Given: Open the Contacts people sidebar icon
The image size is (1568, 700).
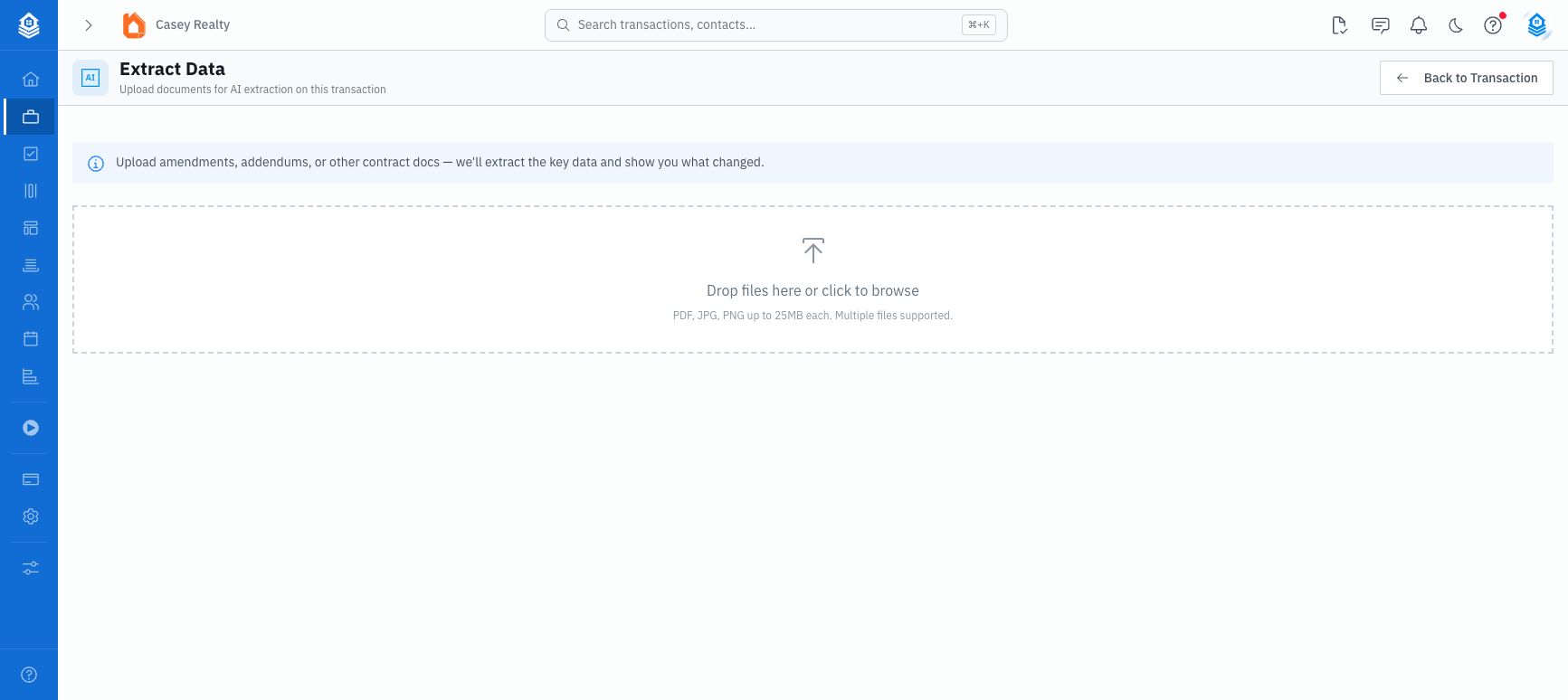Looking at the screenshot, I should (x=31, y=302).
